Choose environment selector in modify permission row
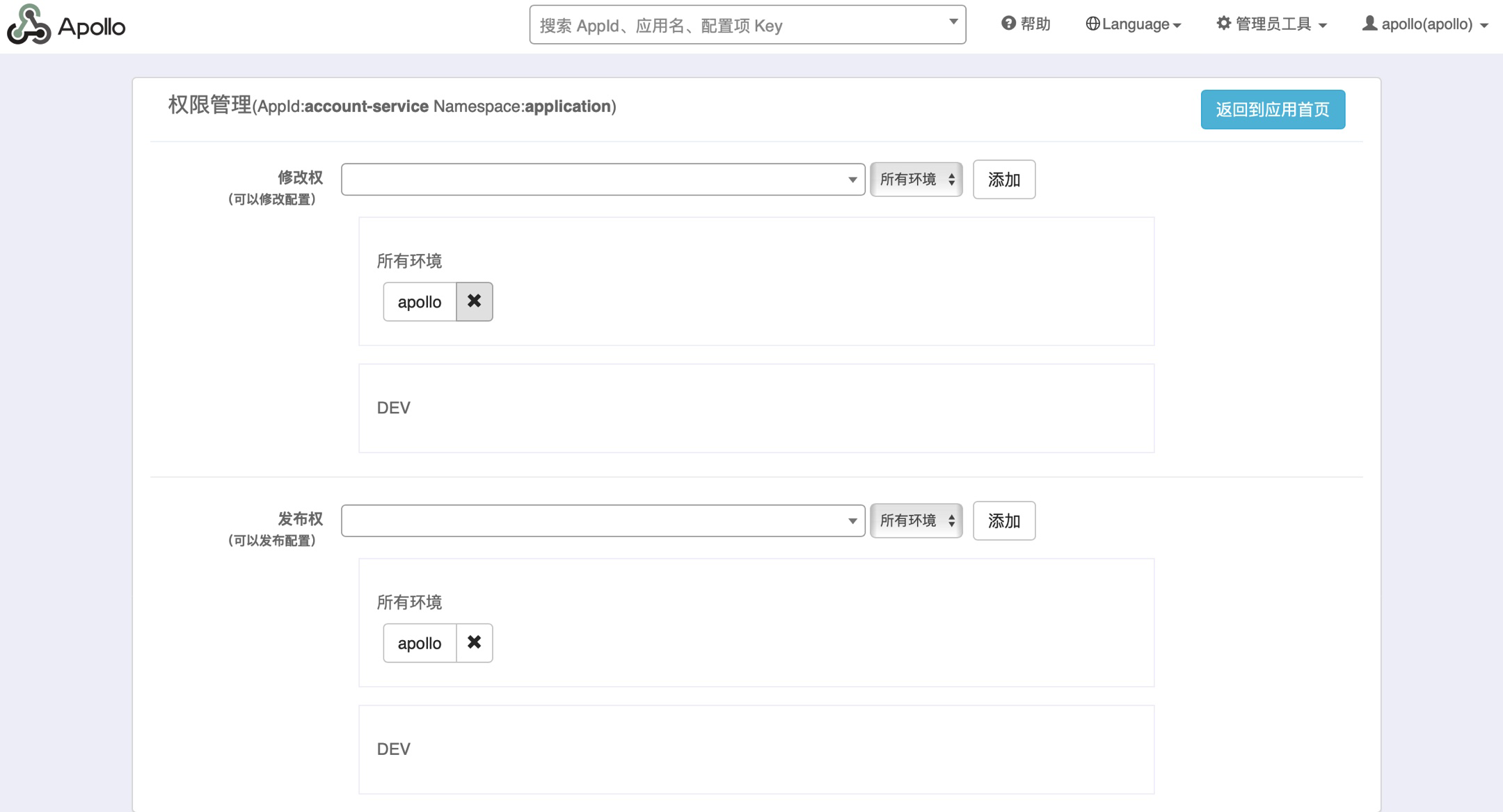 pos(916,180)
